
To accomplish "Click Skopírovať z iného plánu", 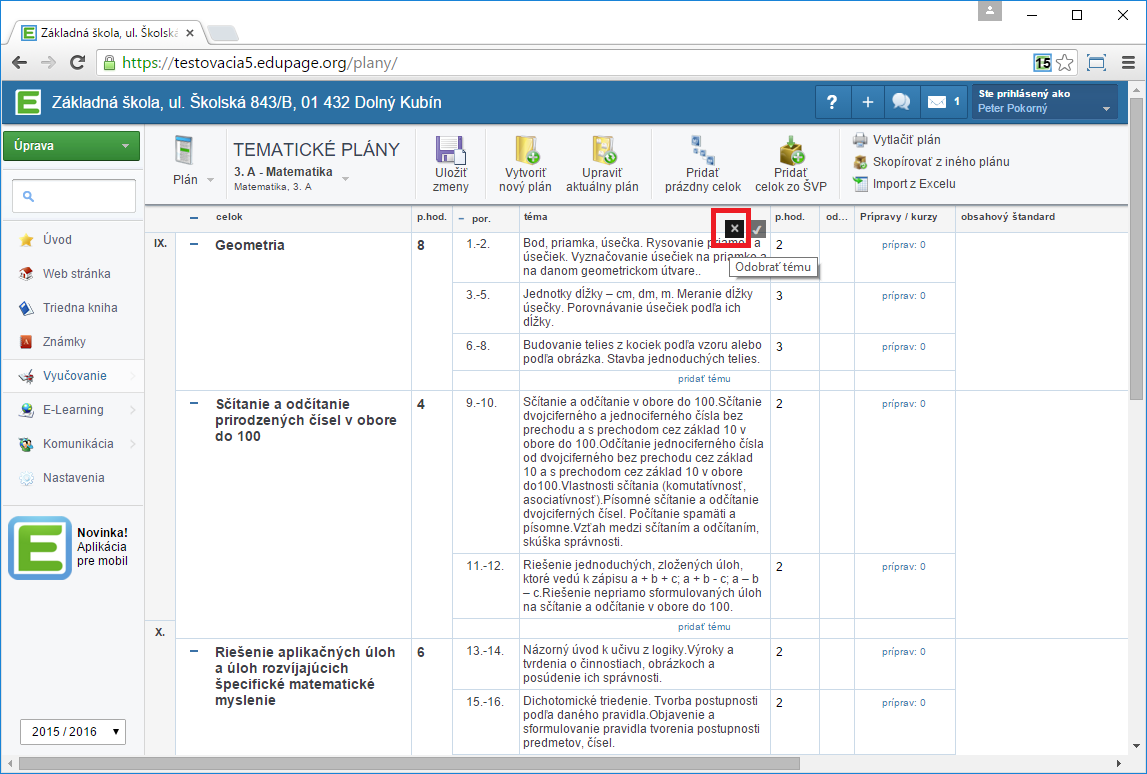I will point(940,161).
